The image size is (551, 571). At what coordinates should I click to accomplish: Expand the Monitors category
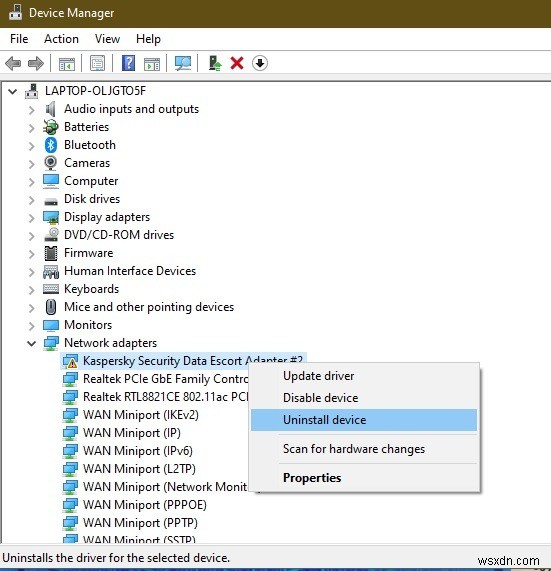click(32, 326)
